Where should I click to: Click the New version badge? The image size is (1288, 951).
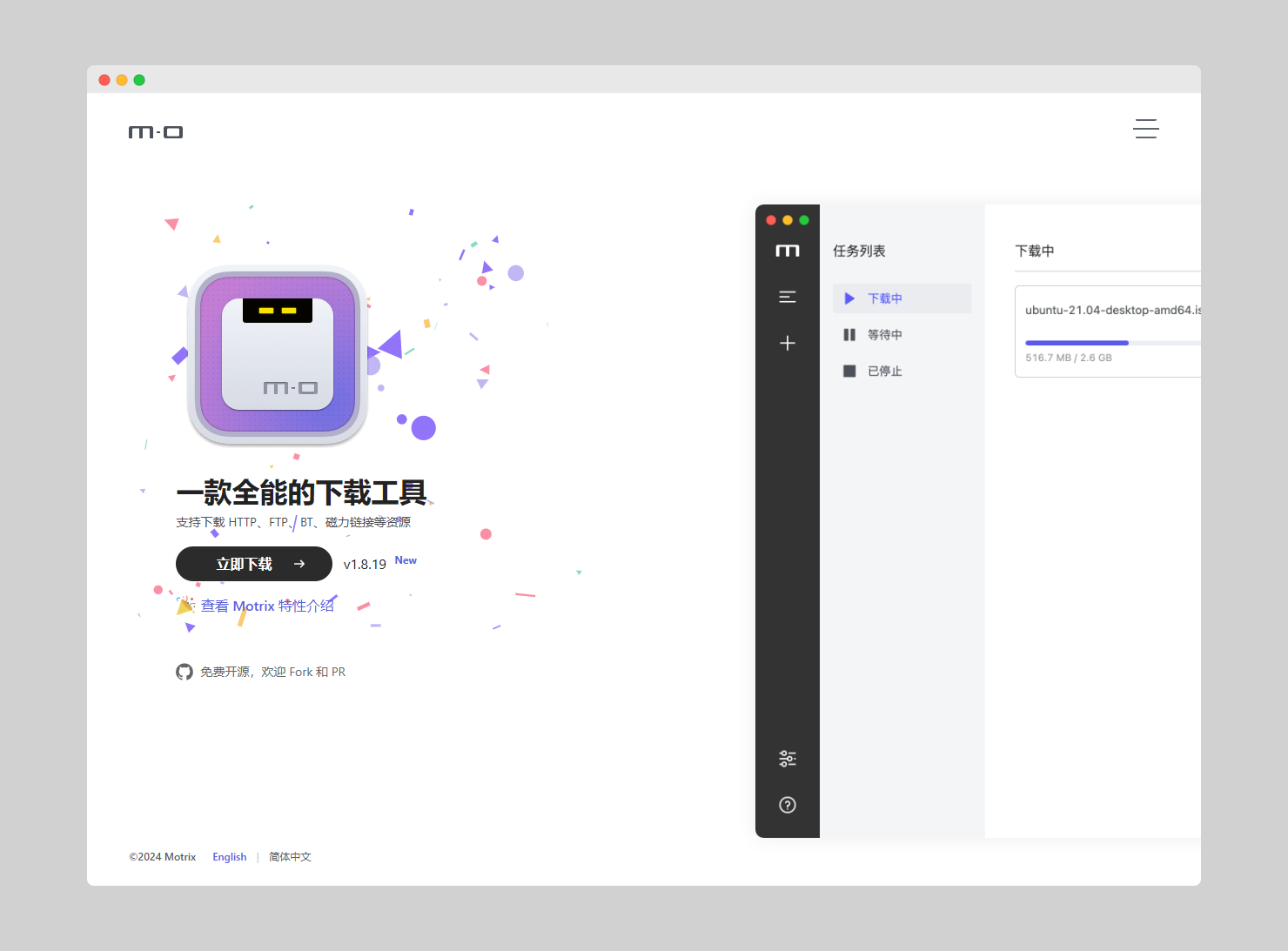pos(406,560)
